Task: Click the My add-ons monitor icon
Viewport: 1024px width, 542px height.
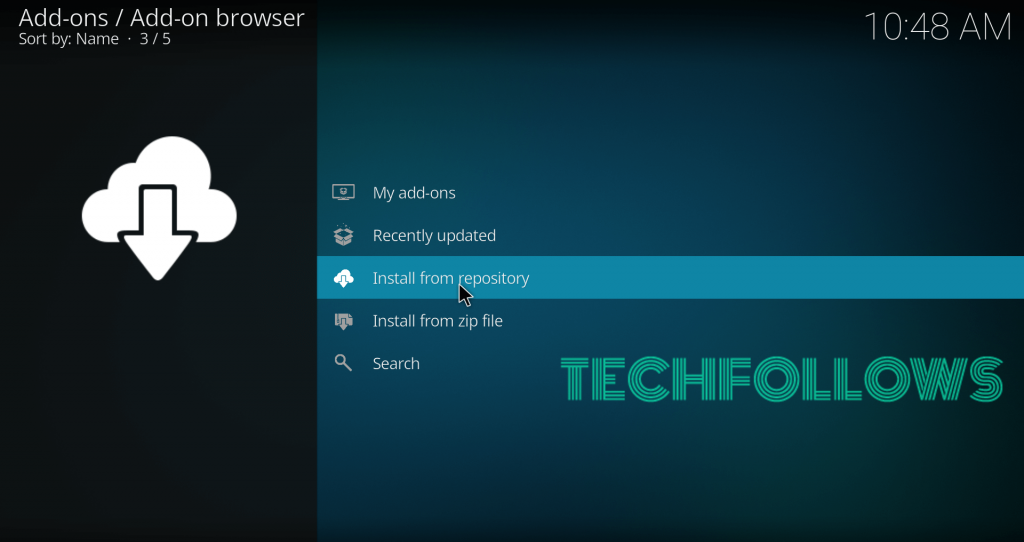Action: tap(344, 192)
